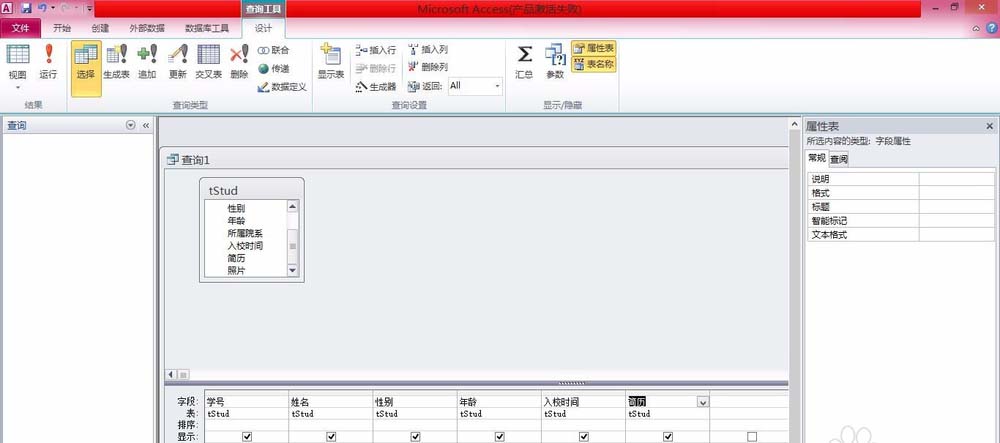Image resolution: width=1000 pixels, height=443 pixels.
Task: Choose the 交叉表 (Crosstab) query icon
Action: (209, 54)
